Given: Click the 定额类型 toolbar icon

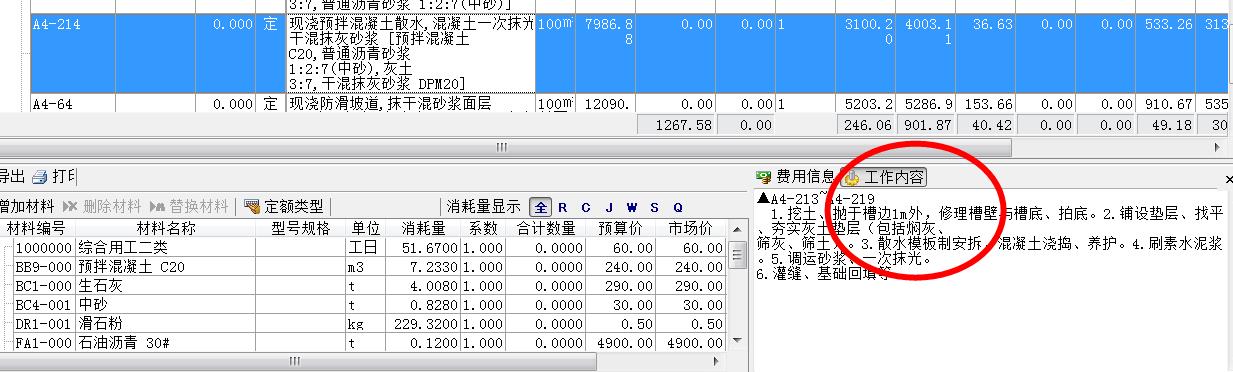Looking at the screenshot, I should pyautogui.click(x=252, y=207).
